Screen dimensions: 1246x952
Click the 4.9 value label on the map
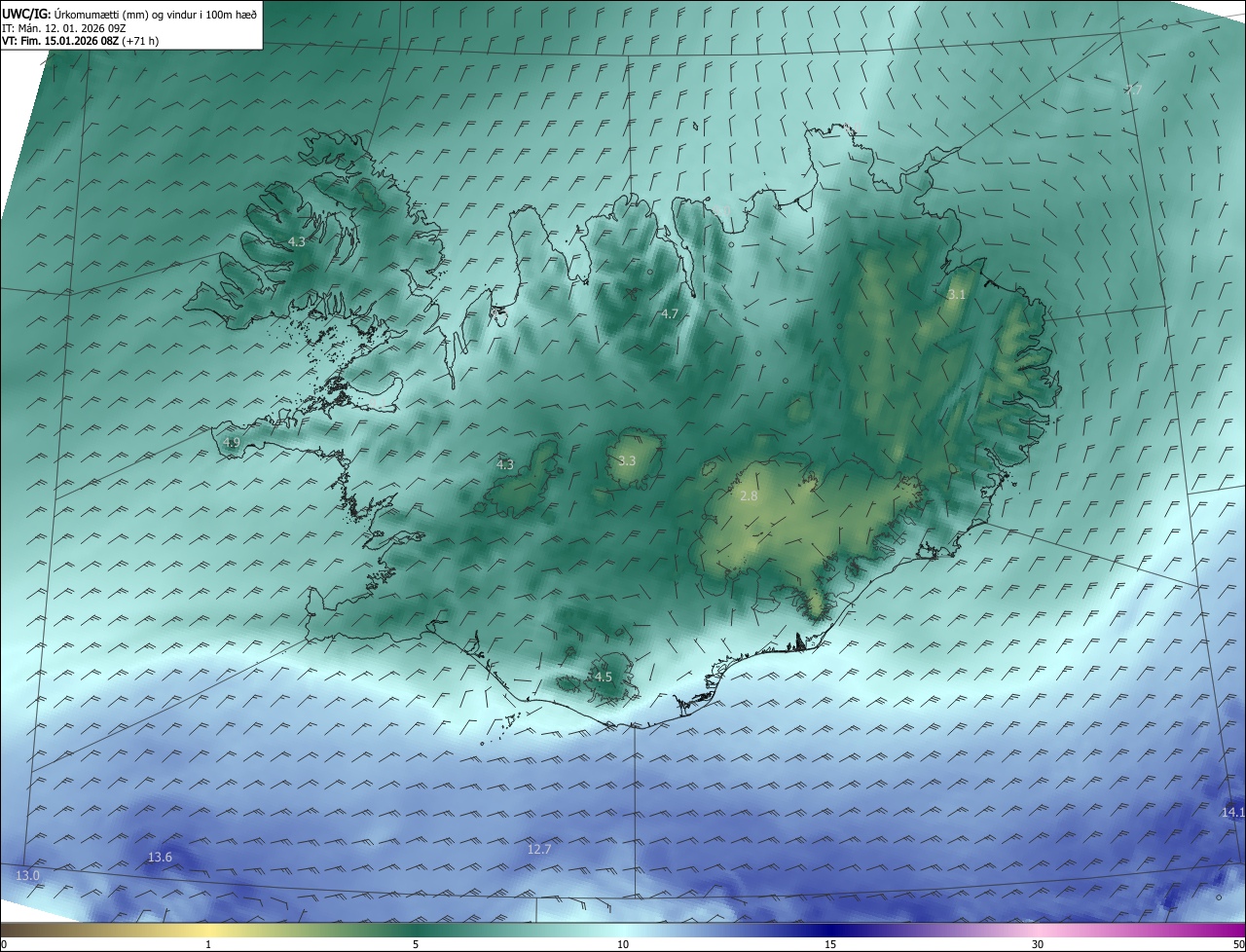232,443
